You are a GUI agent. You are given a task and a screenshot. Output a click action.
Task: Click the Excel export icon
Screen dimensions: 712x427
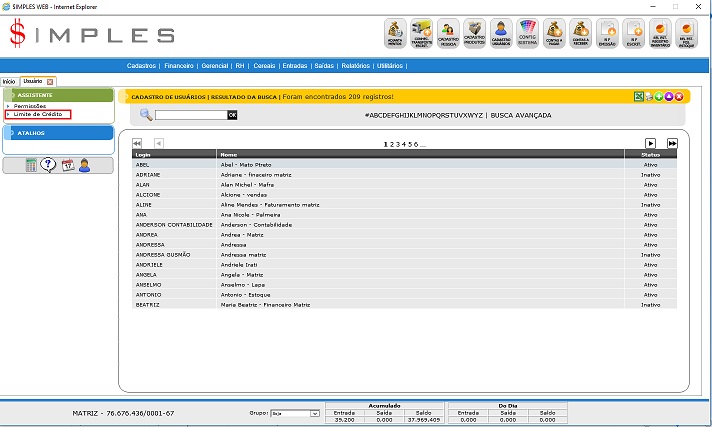point(638,96)
